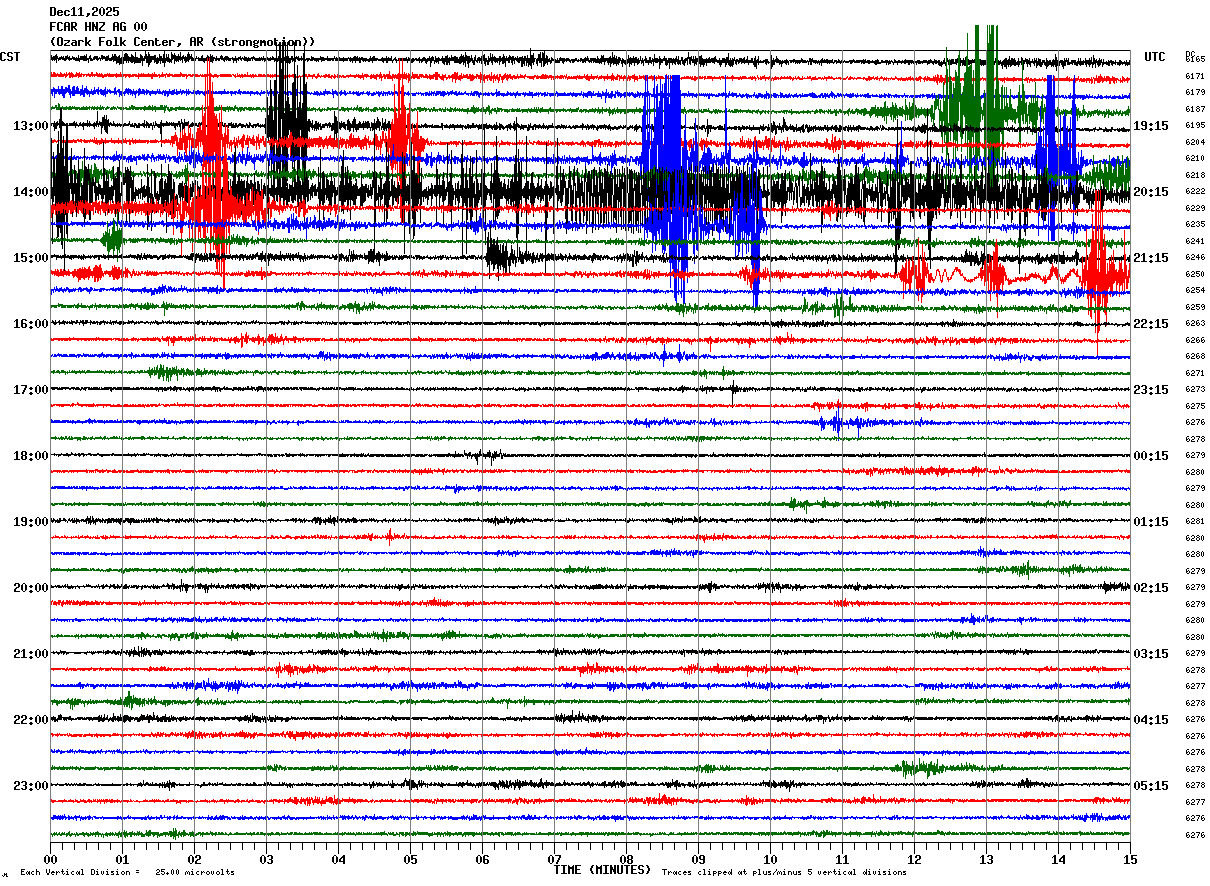The height and width of the screenshot is (886, 1210).
Task: Click the "21:00" CST time label
Action: pos(30,654)
